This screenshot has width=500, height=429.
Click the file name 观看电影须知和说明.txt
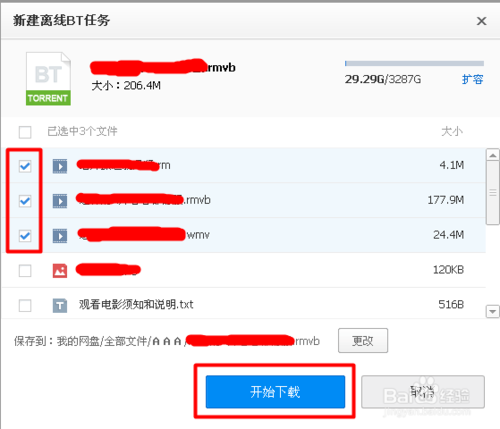[x=136, y=304]
